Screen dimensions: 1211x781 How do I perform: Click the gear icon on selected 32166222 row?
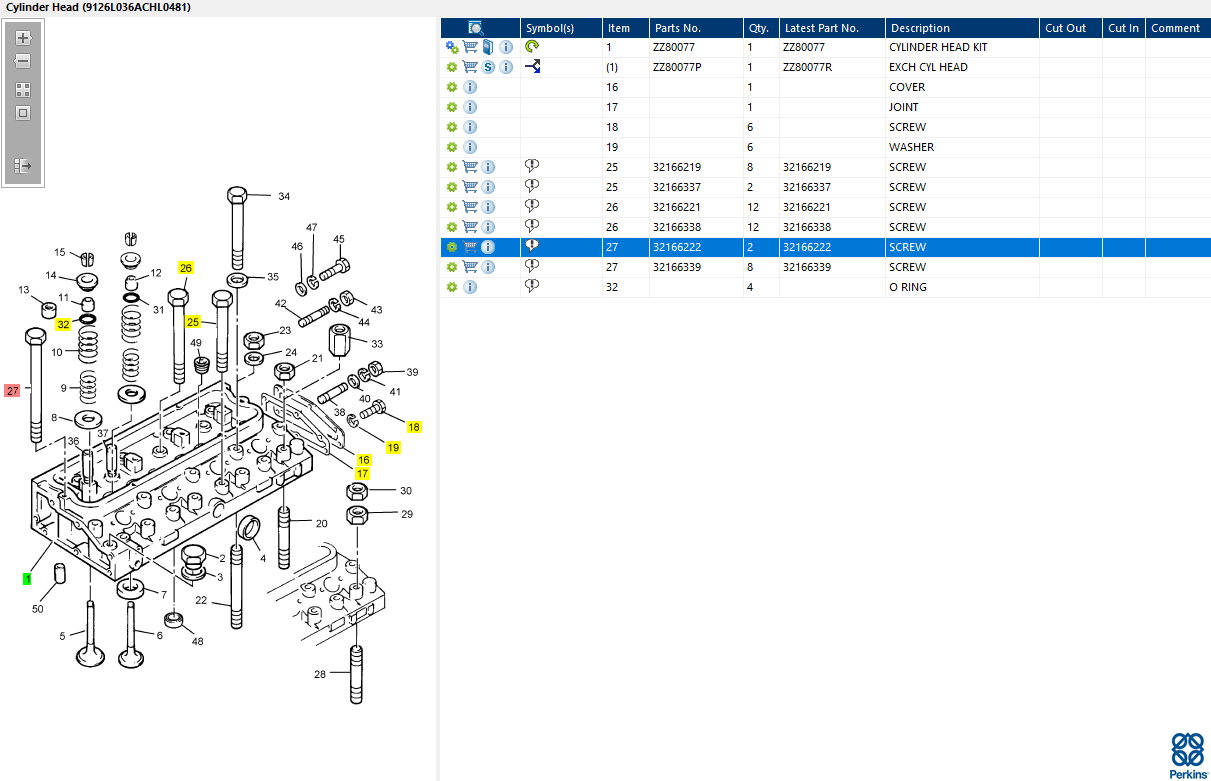tap(452, 247)
